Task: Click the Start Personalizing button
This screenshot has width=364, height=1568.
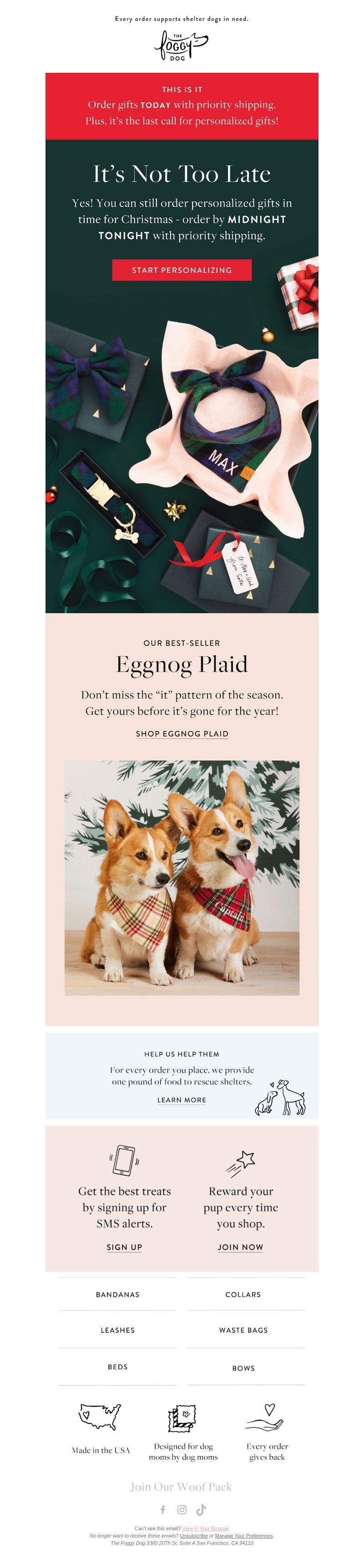Action: pos(182,270)
